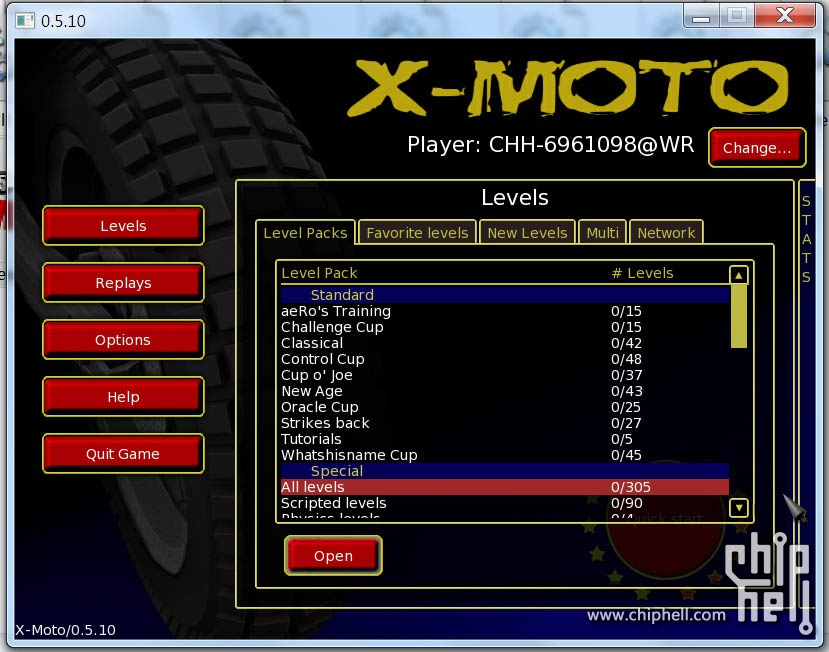Click the 0/305 count for All levels

pyautogui.click(x=631, y=487)
